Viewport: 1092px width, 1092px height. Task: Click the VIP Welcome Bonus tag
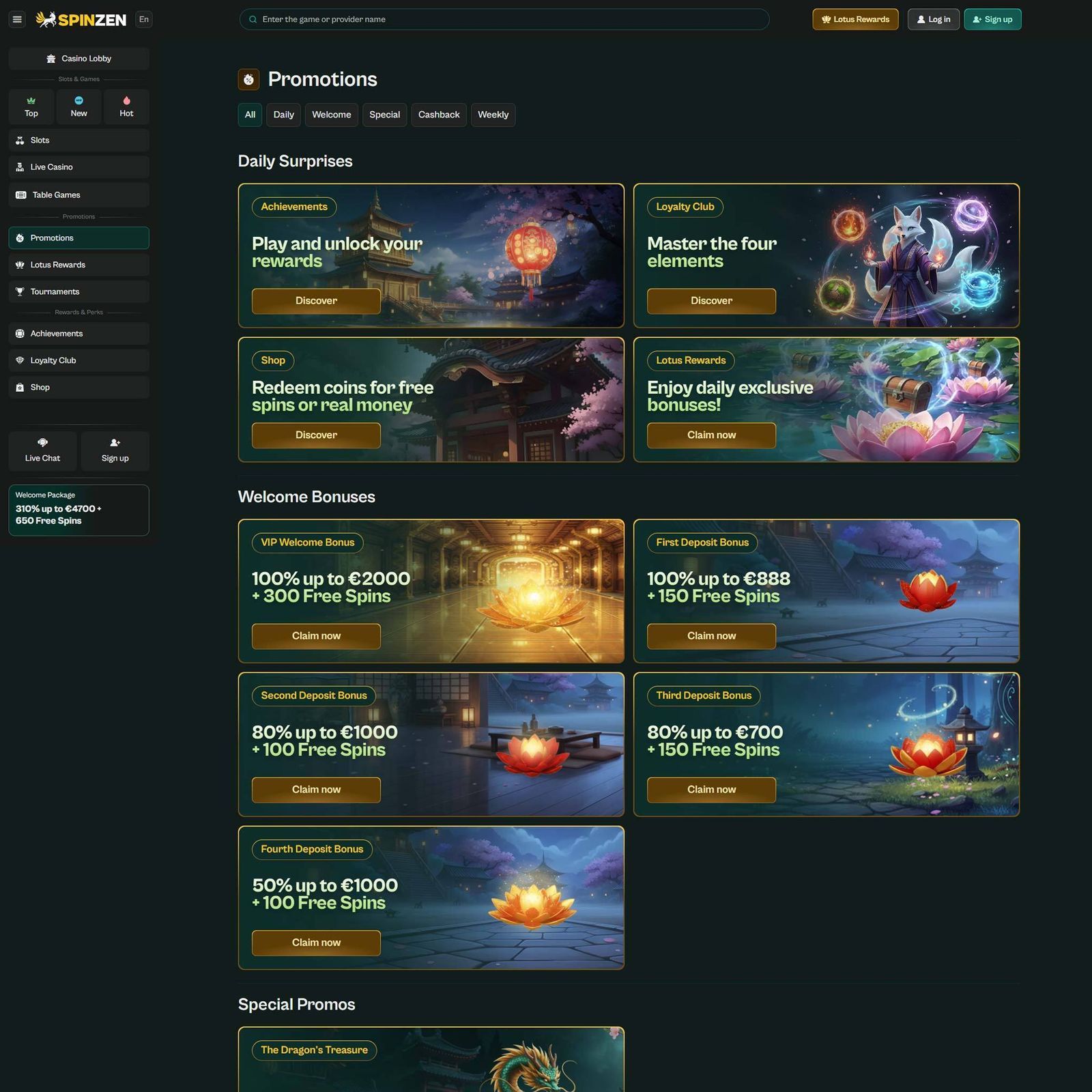(308, 543)
